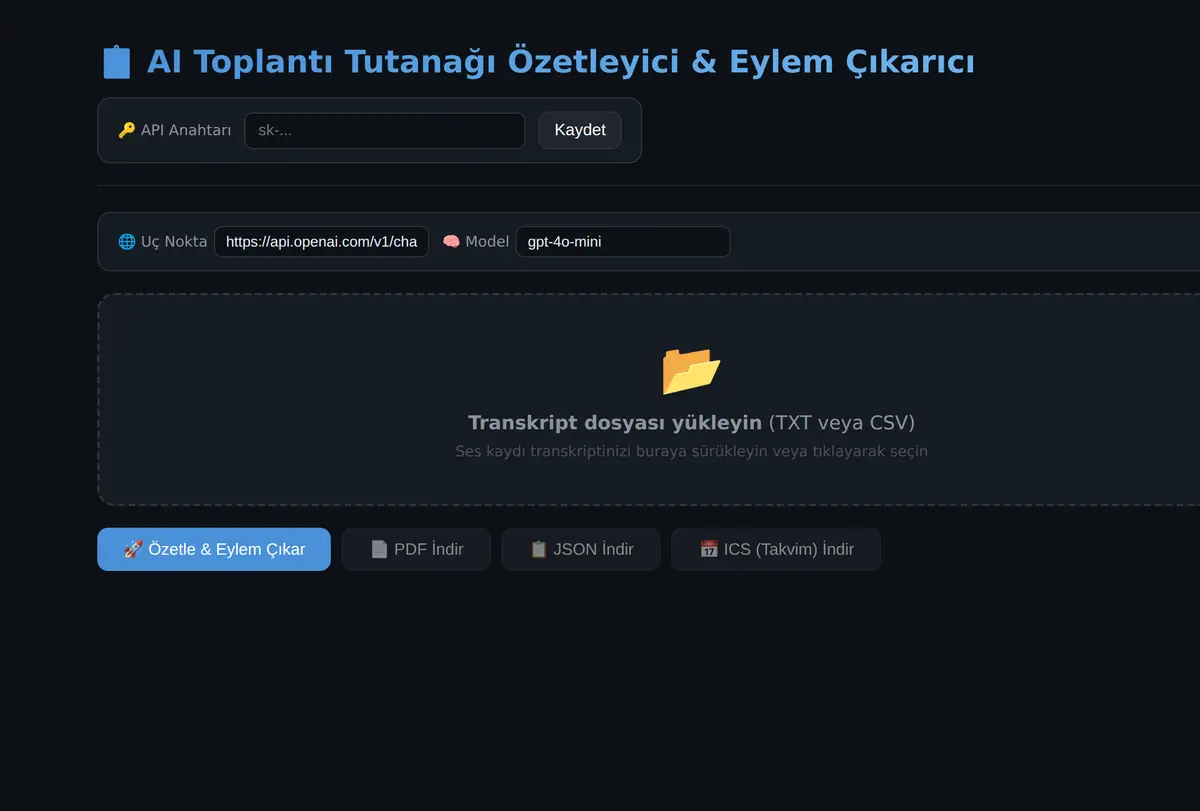
Task: Click the "Transkript dosyası yükleyin" text
Action: click(615, 422)
